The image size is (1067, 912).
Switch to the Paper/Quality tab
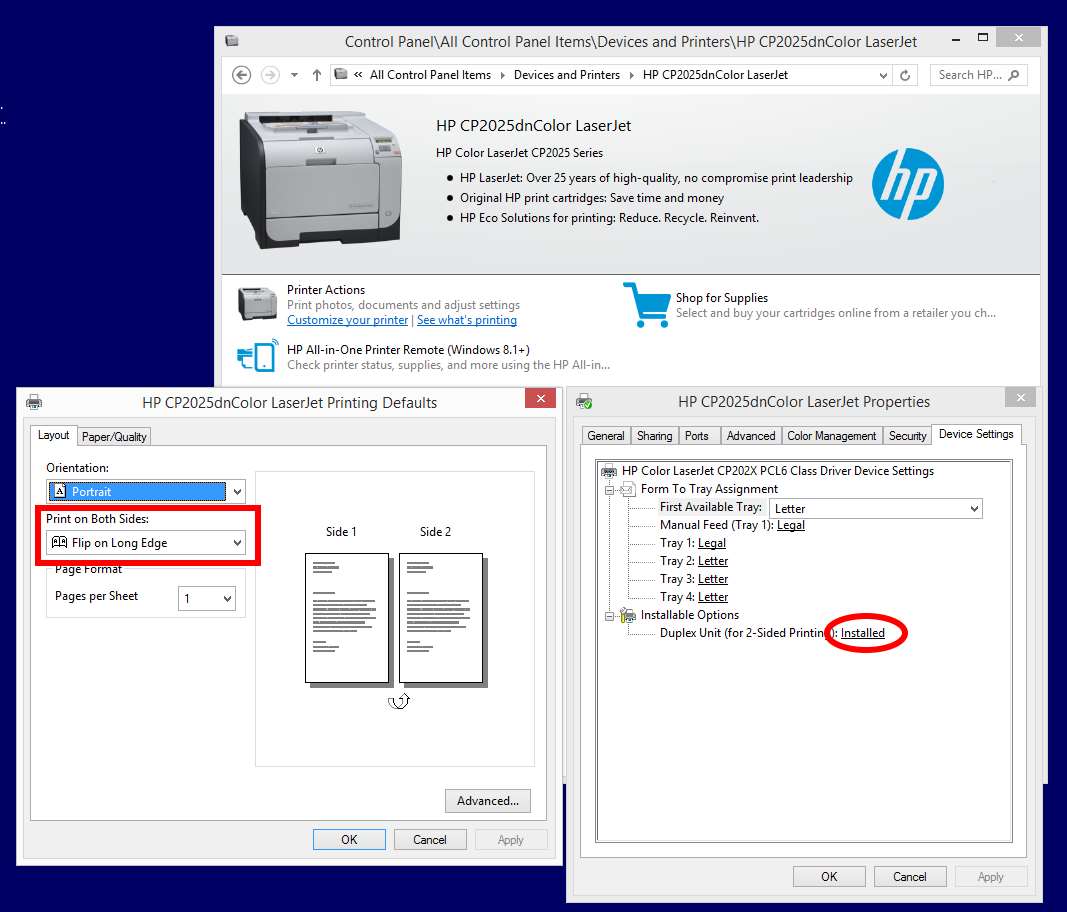(x=114, y=437)
